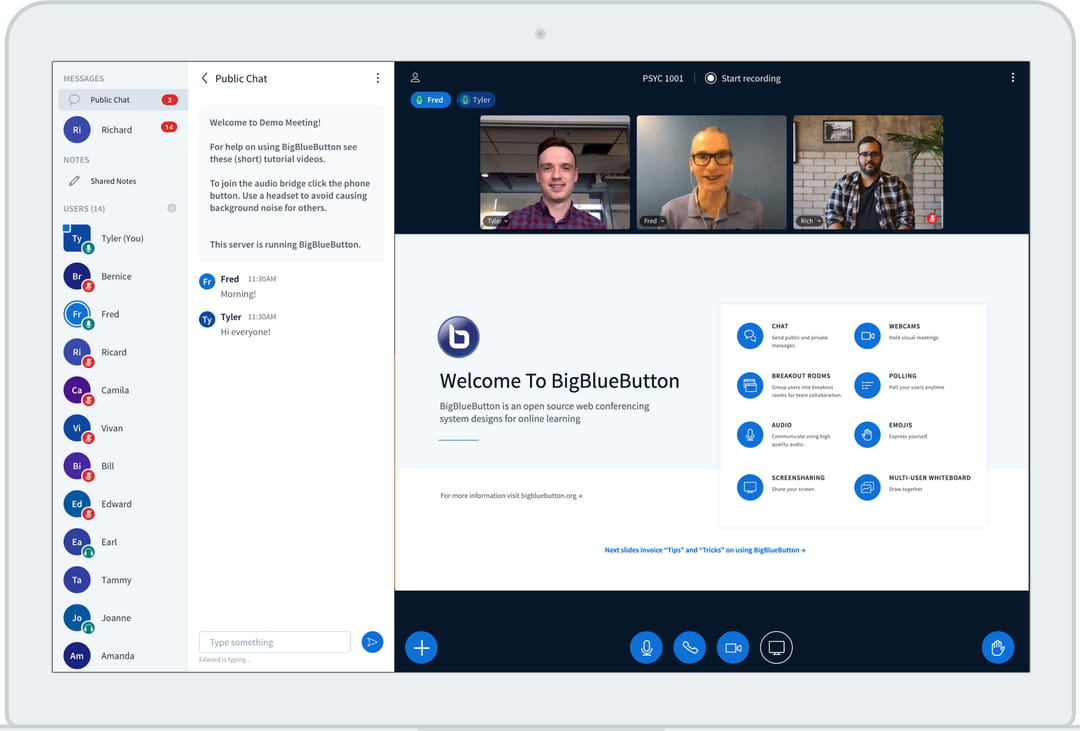Select user Amanda
1080x731 pixels.
pos(118,655)
